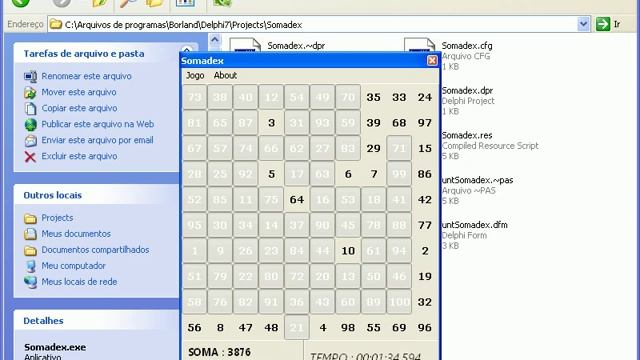Viewport: 640px width, 360px height.
Task: Click number 7 in Somadex grid
Action: tap(373, 174)
